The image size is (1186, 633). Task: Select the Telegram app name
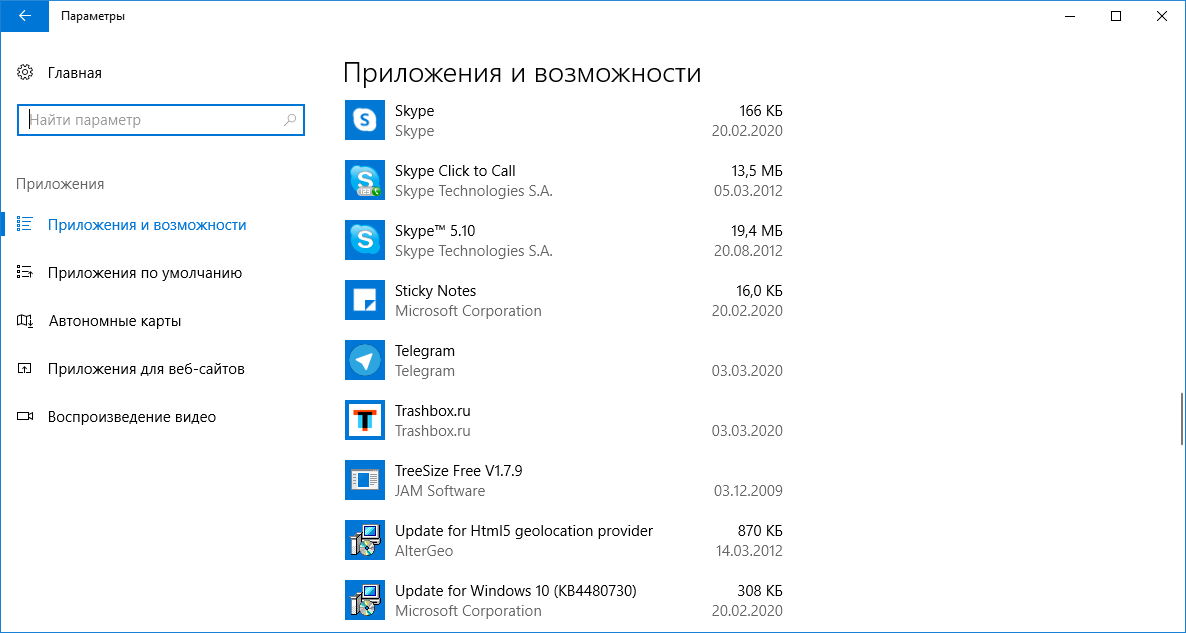[425, 351]
